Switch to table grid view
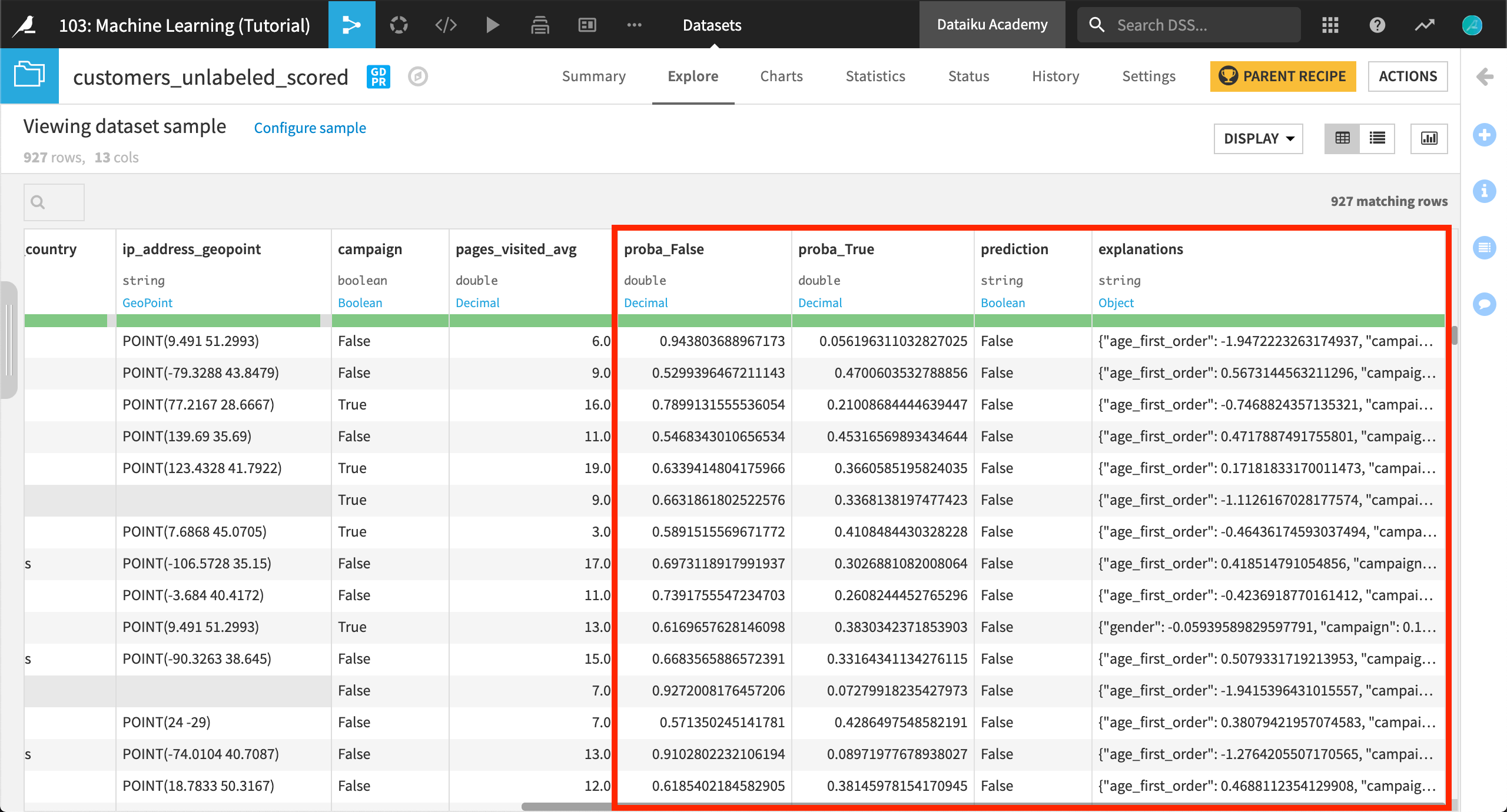Image resolution: width=1507 pixels, height=812 pixels. coord(1342,138)
